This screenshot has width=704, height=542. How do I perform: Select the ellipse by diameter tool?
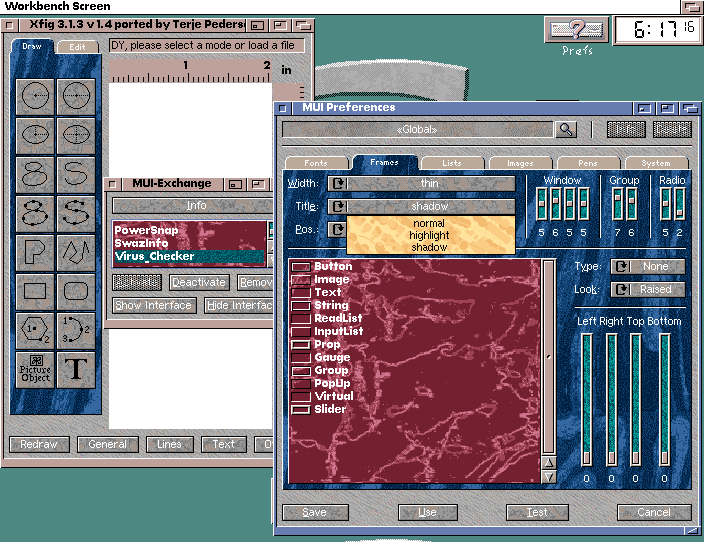tap(75, 135)
